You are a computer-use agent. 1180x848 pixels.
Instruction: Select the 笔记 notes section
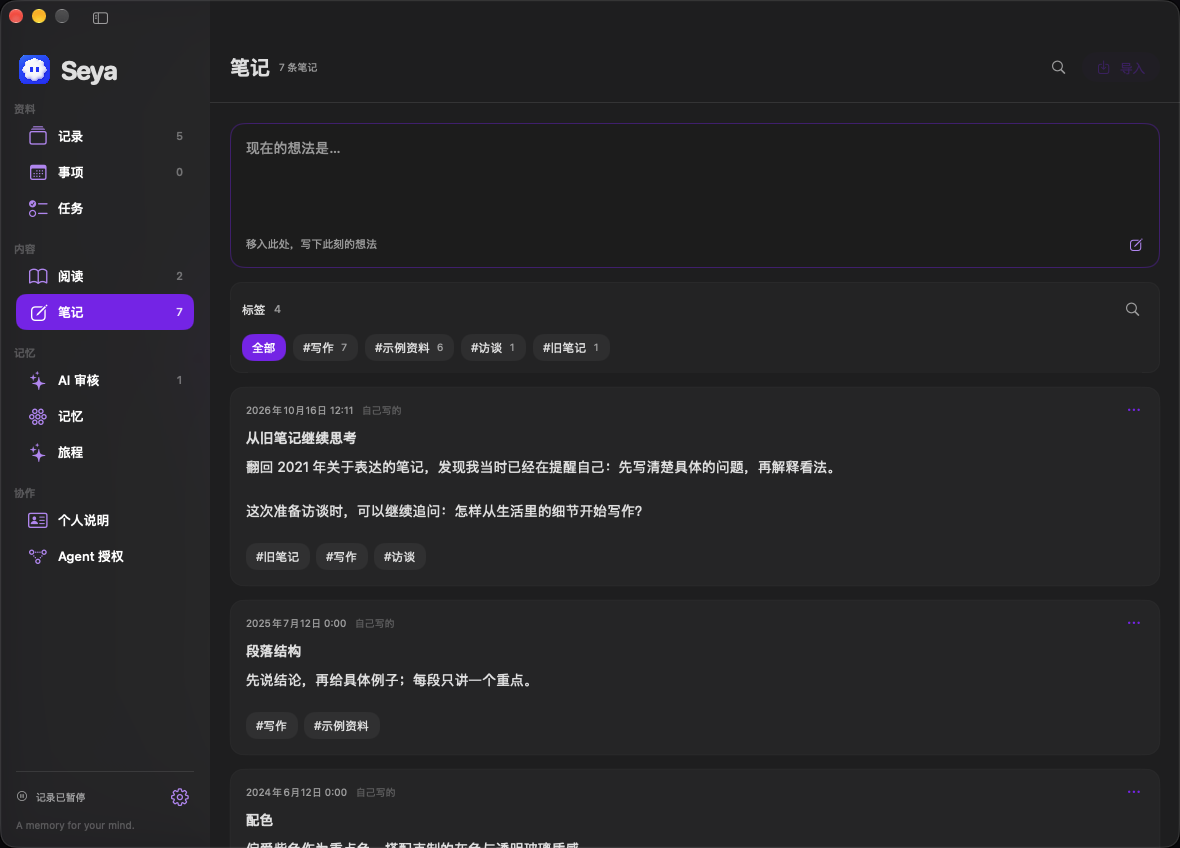(105, 312)
